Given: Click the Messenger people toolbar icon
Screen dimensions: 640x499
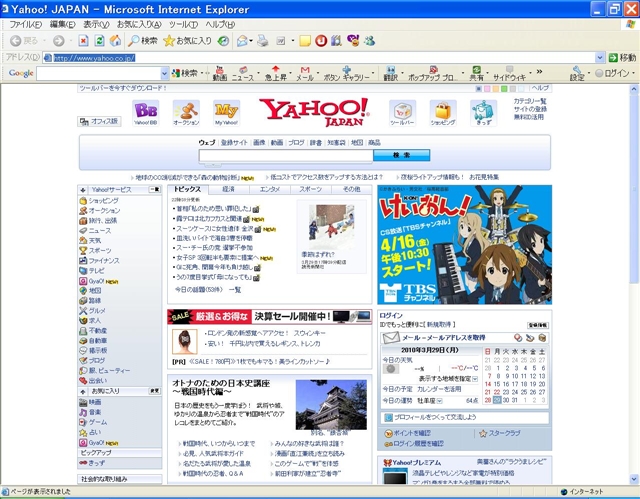Looking at the screenshot, I should click(x=369, y=40).
